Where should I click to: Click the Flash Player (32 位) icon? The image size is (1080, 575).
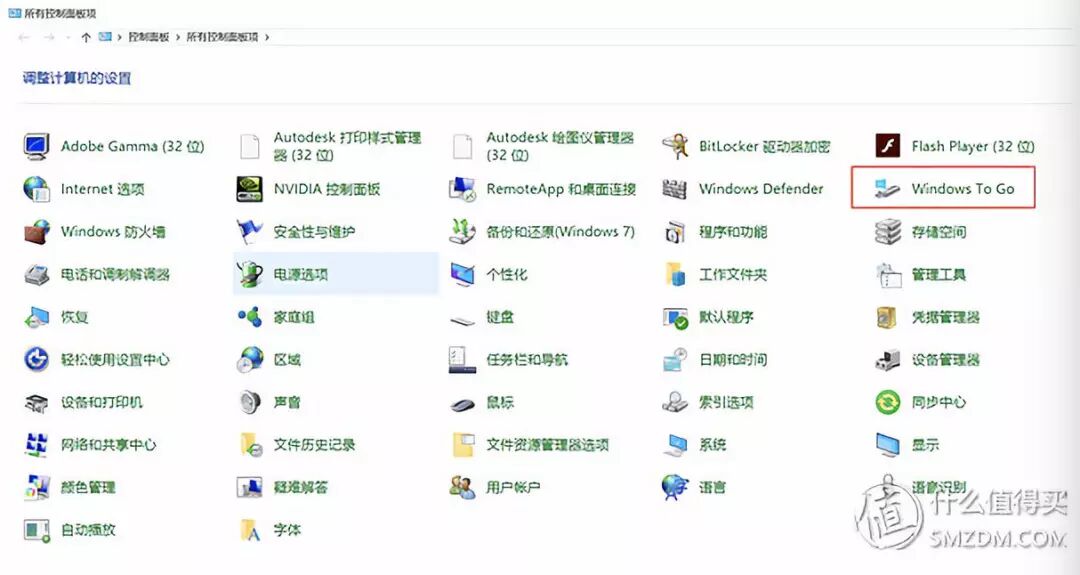click(x=888, y=146)
